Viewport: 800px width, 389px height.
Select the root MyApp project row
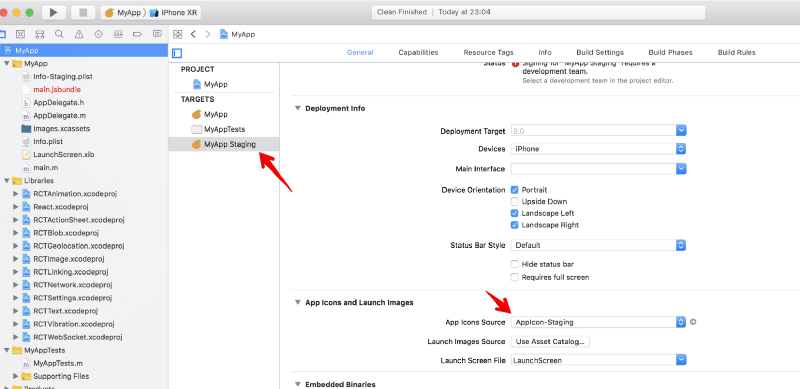point(84,51)
